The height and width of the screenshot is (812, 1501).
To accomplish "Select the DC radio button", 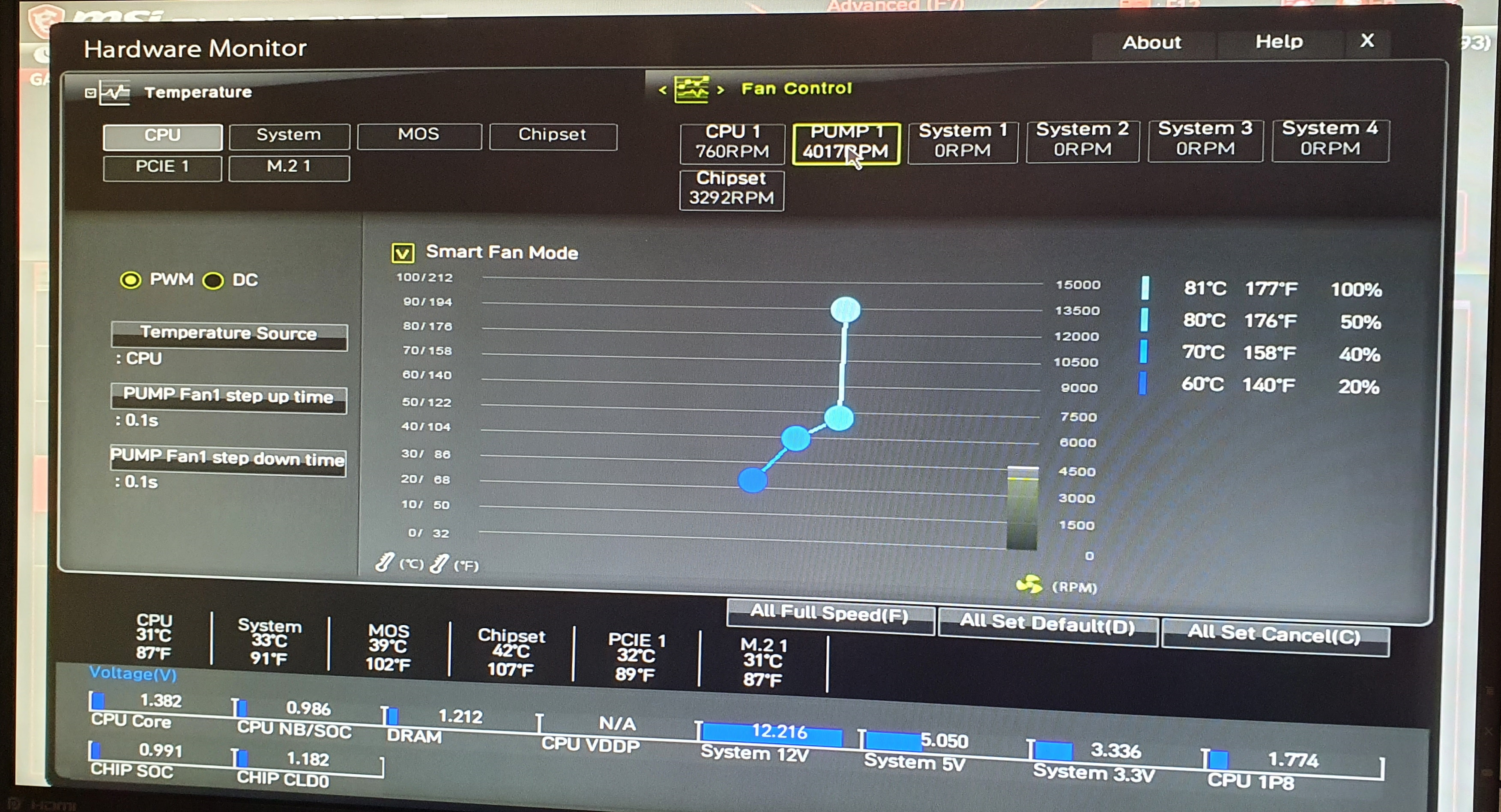I will coord(212,281).
